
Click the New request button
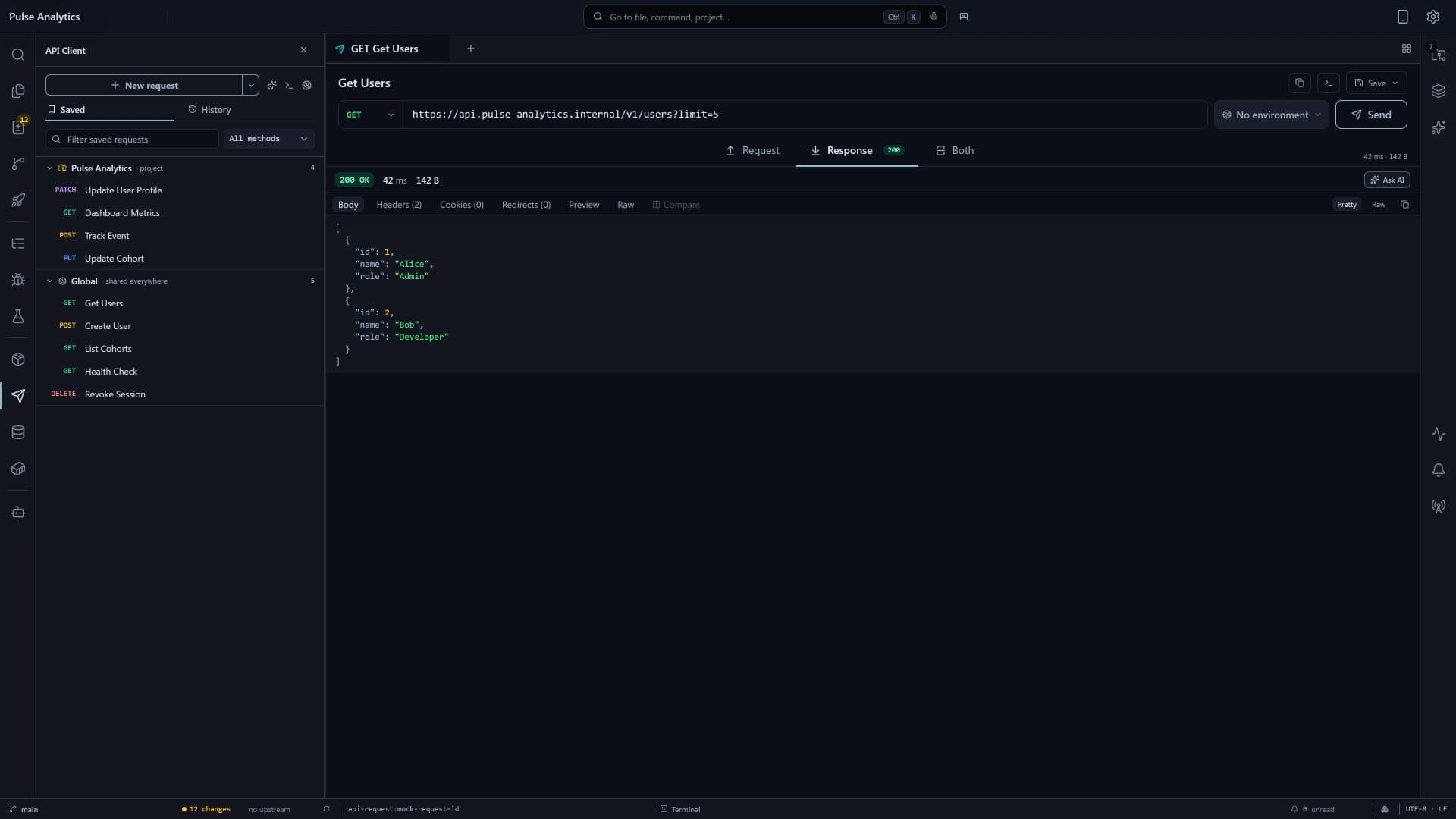pos(144,85)
